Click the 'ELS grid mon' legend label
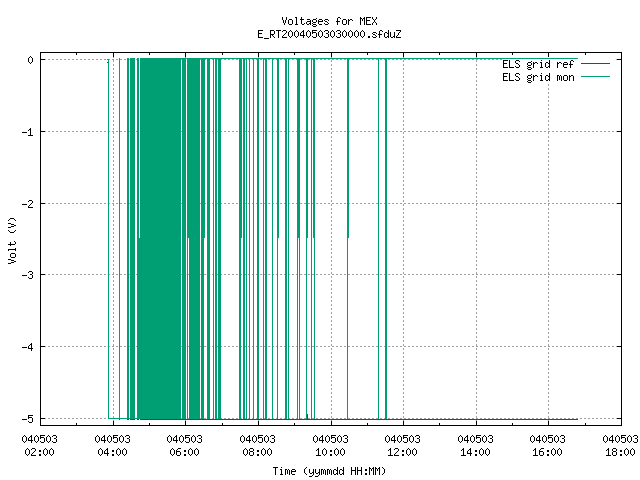The height and width of the screenshot is (480, 640). 538,77
